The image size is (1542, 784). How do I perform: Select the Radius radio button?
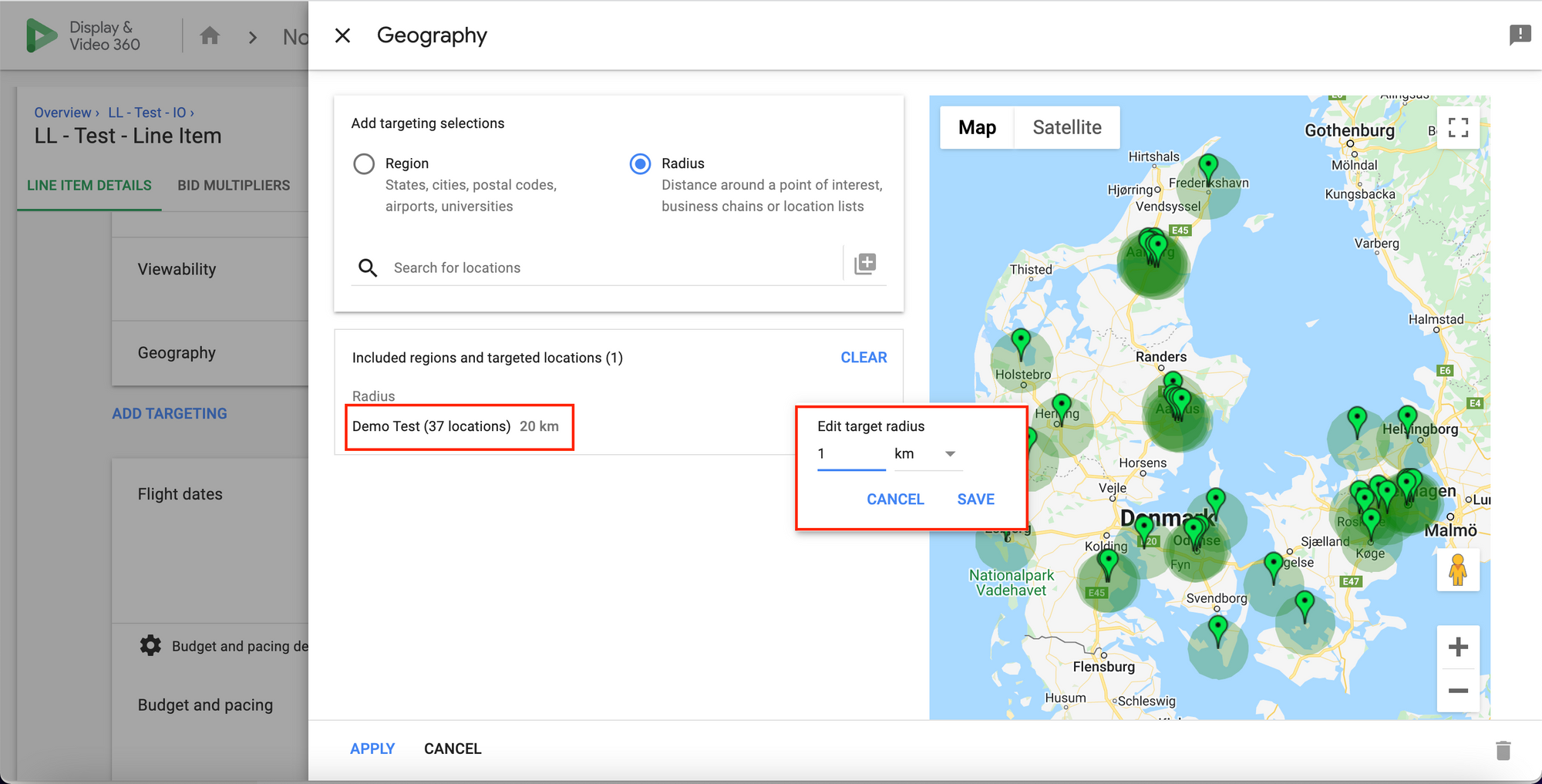coord(640,163)
